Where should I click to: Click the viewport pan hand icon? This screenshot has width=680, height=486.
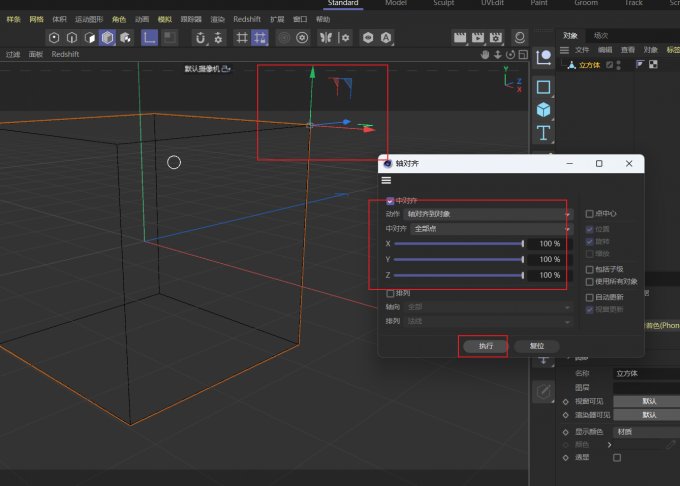[485, 54]
